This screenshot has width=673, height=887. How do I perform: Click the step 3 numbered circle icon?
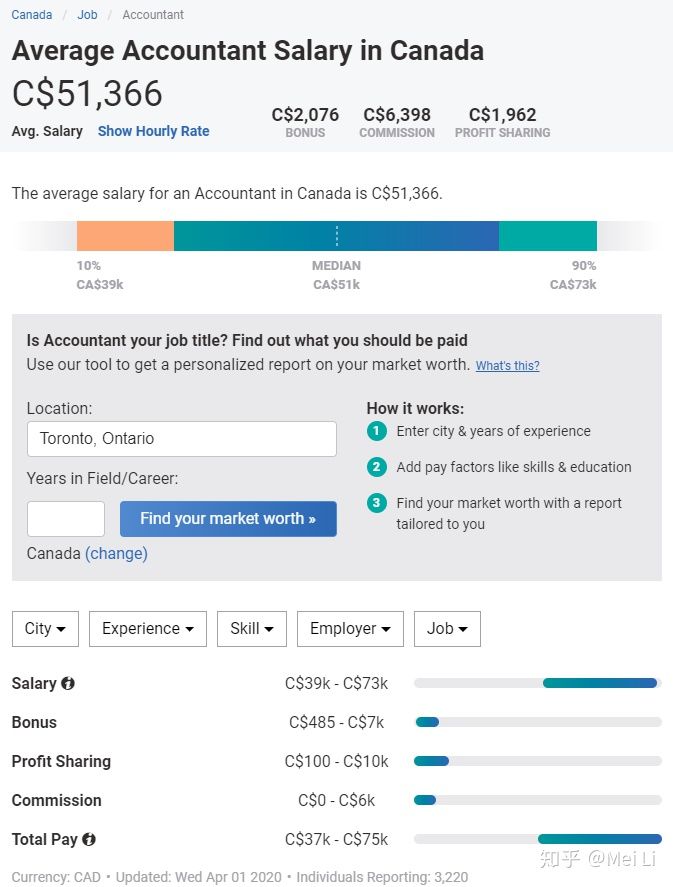[376, 503]
